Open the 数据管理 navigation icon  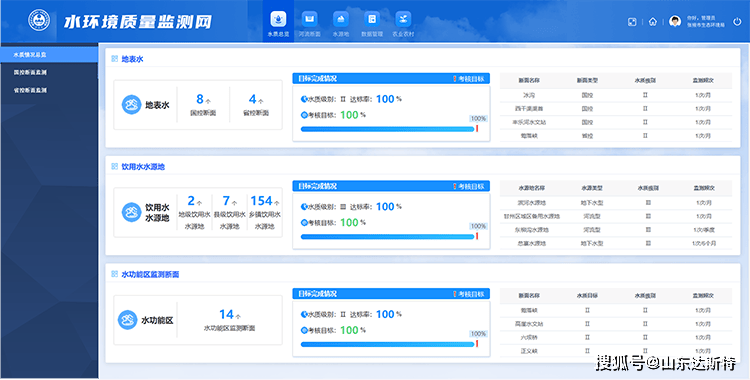tap(372, 19)
